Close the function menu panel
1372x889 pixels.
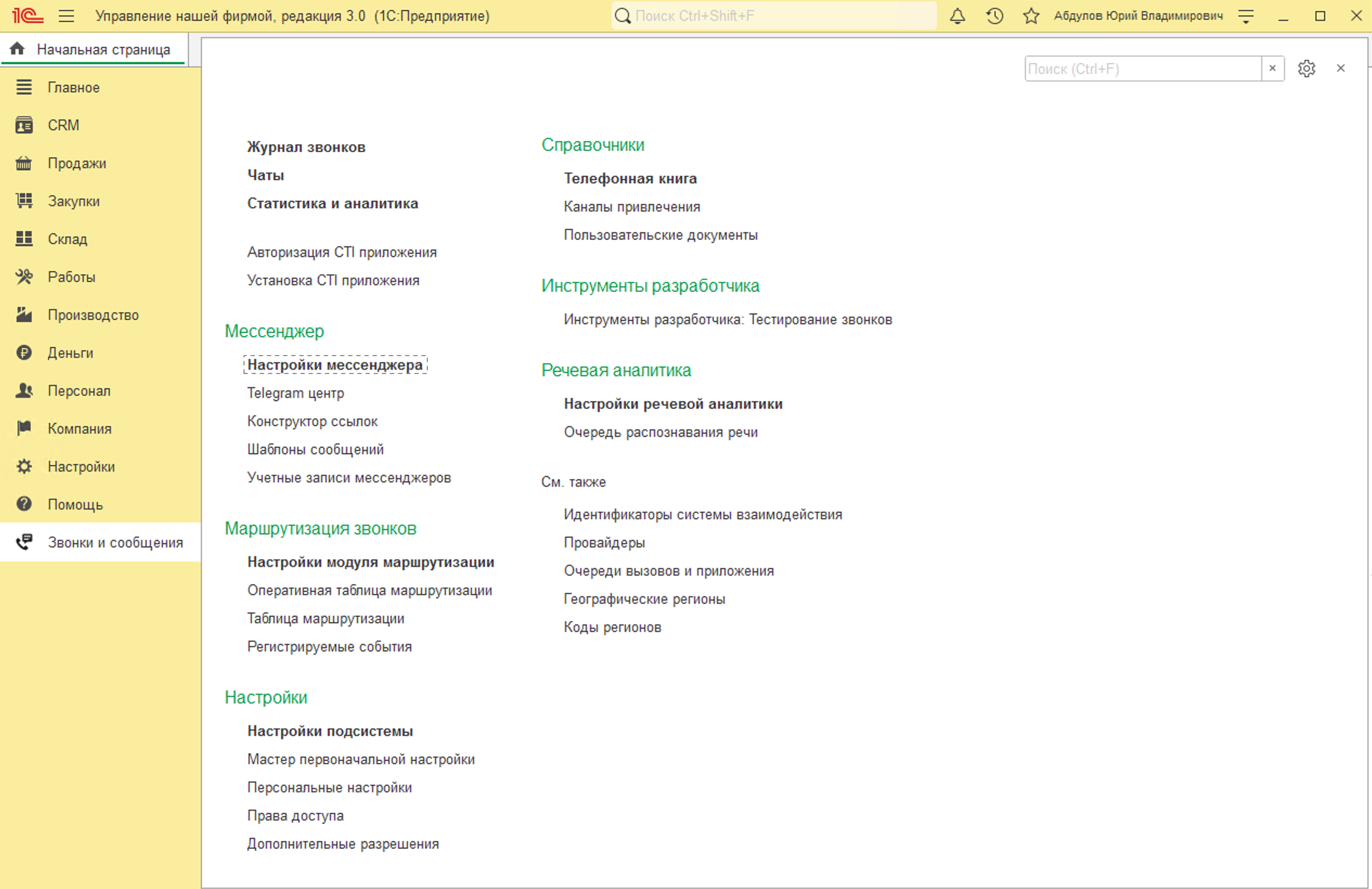click(x=1341, y=68)
